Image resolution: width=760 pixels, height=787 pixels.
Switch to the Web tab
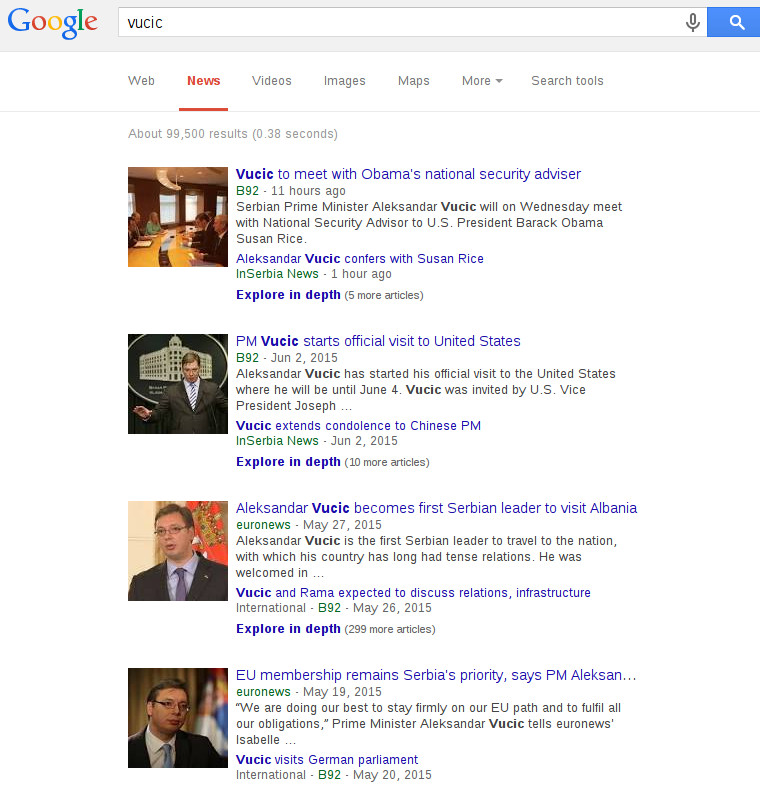(141, 81)
